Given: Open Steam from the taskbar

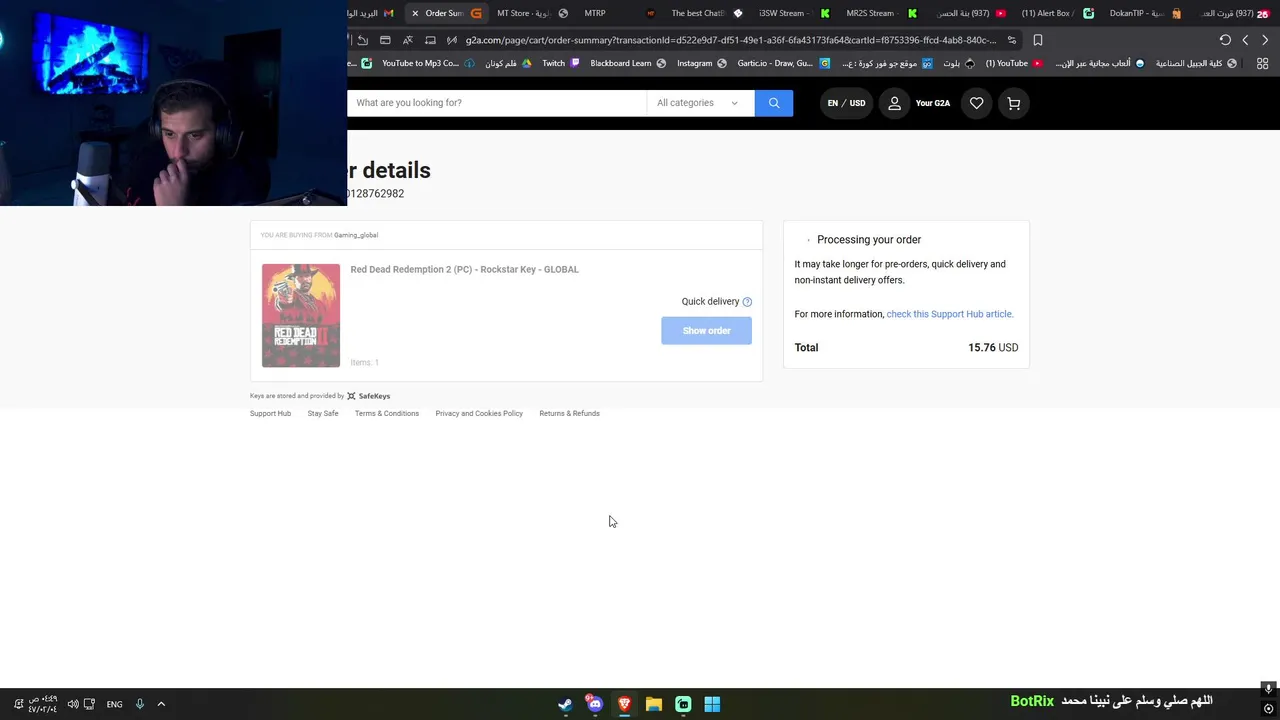Looking at the screenshot, I should pyautogui.click(x=565, y=704).
